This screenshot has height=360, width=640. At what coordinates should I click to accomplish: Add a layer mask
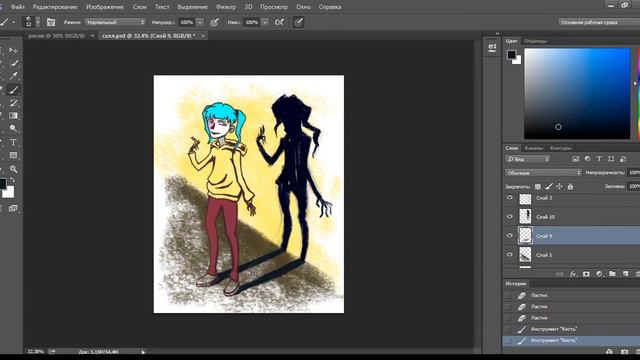click(x=586, y=274)
